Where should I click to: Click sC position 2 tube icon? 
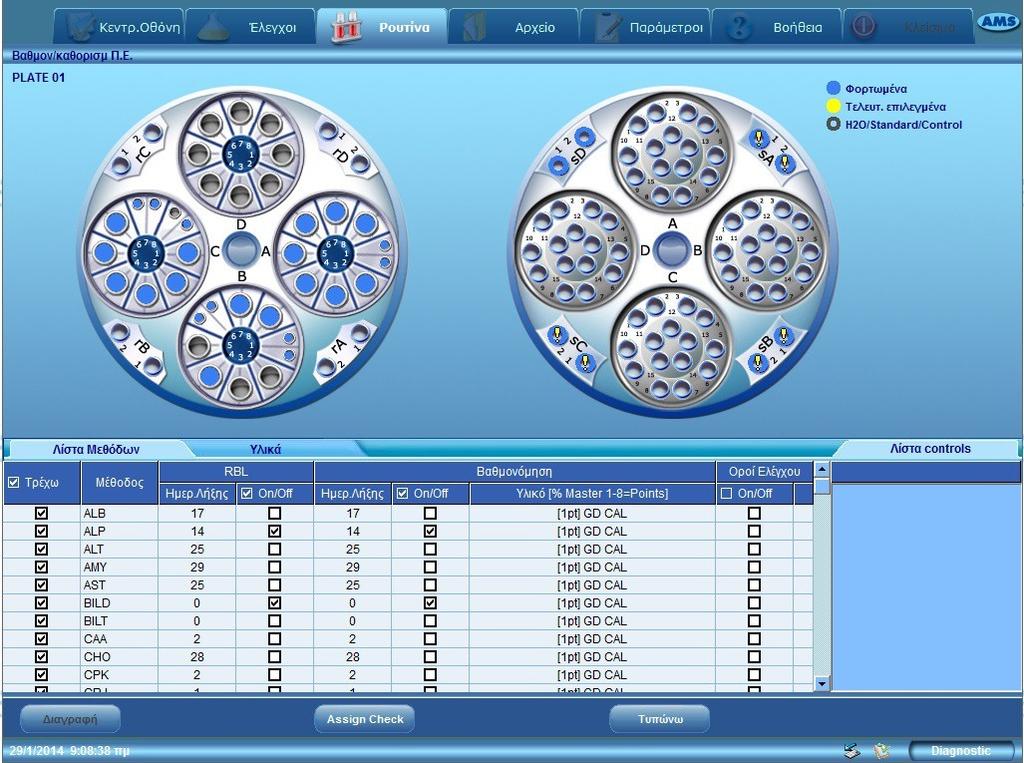557,335
